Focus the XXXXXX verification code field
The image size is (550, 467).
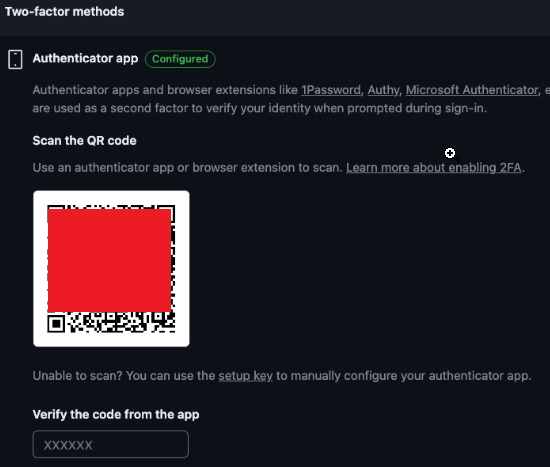(110, 444)
